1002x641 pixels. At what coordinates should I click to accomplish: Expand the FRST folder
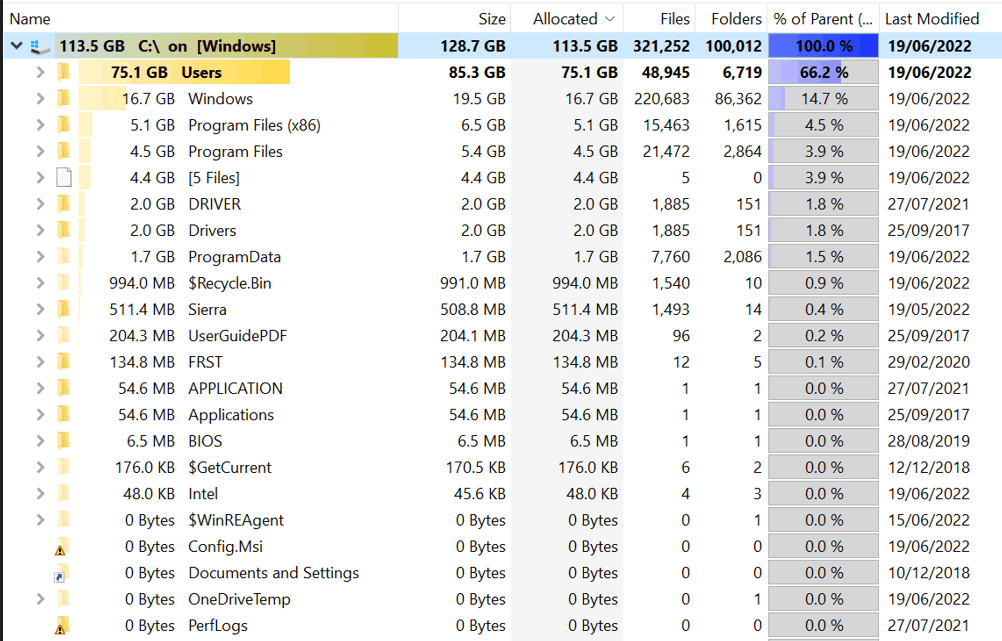pos(40,362)
